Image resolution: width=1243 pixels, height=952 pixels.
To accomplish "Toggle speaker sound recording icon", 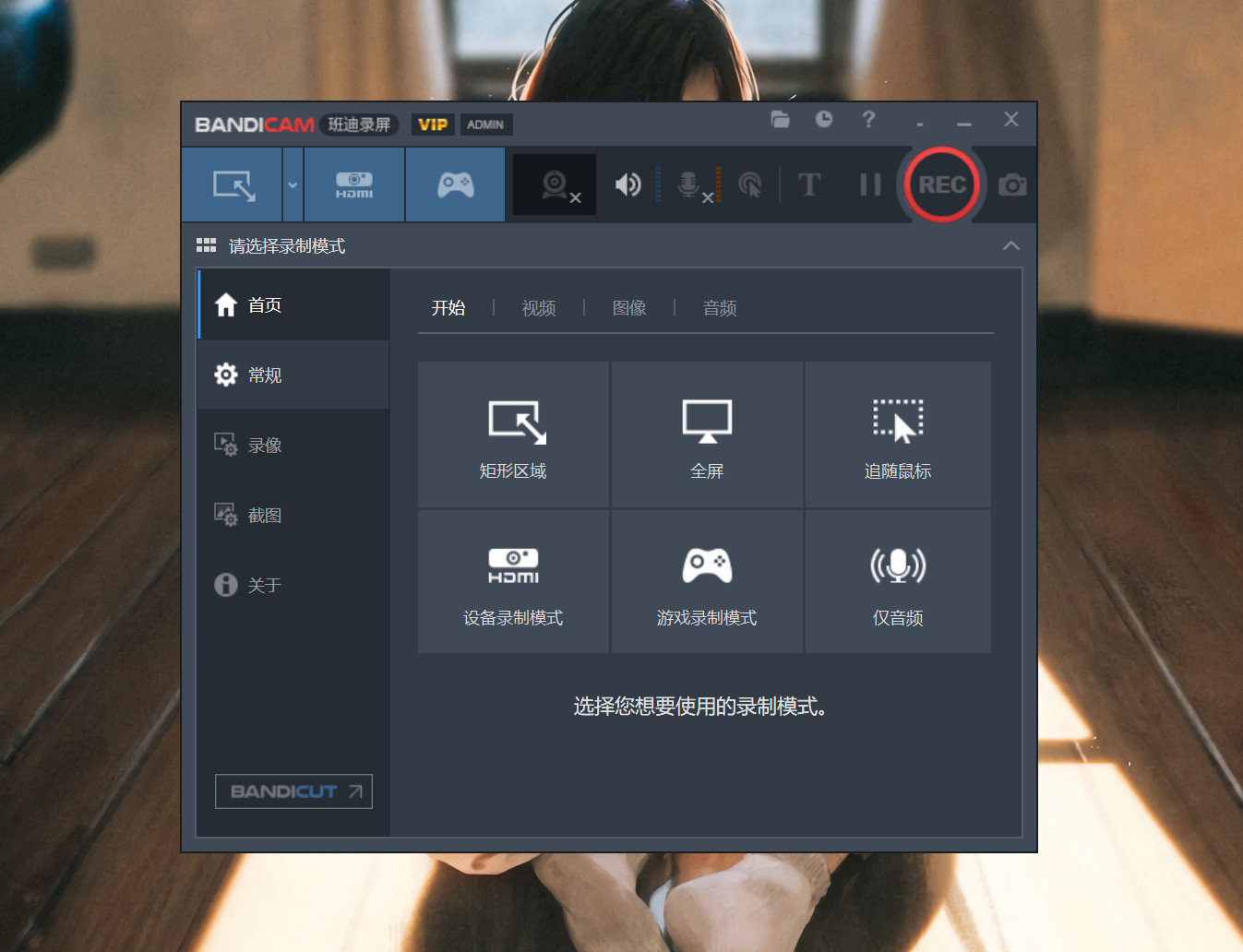I will pos(627,184).
